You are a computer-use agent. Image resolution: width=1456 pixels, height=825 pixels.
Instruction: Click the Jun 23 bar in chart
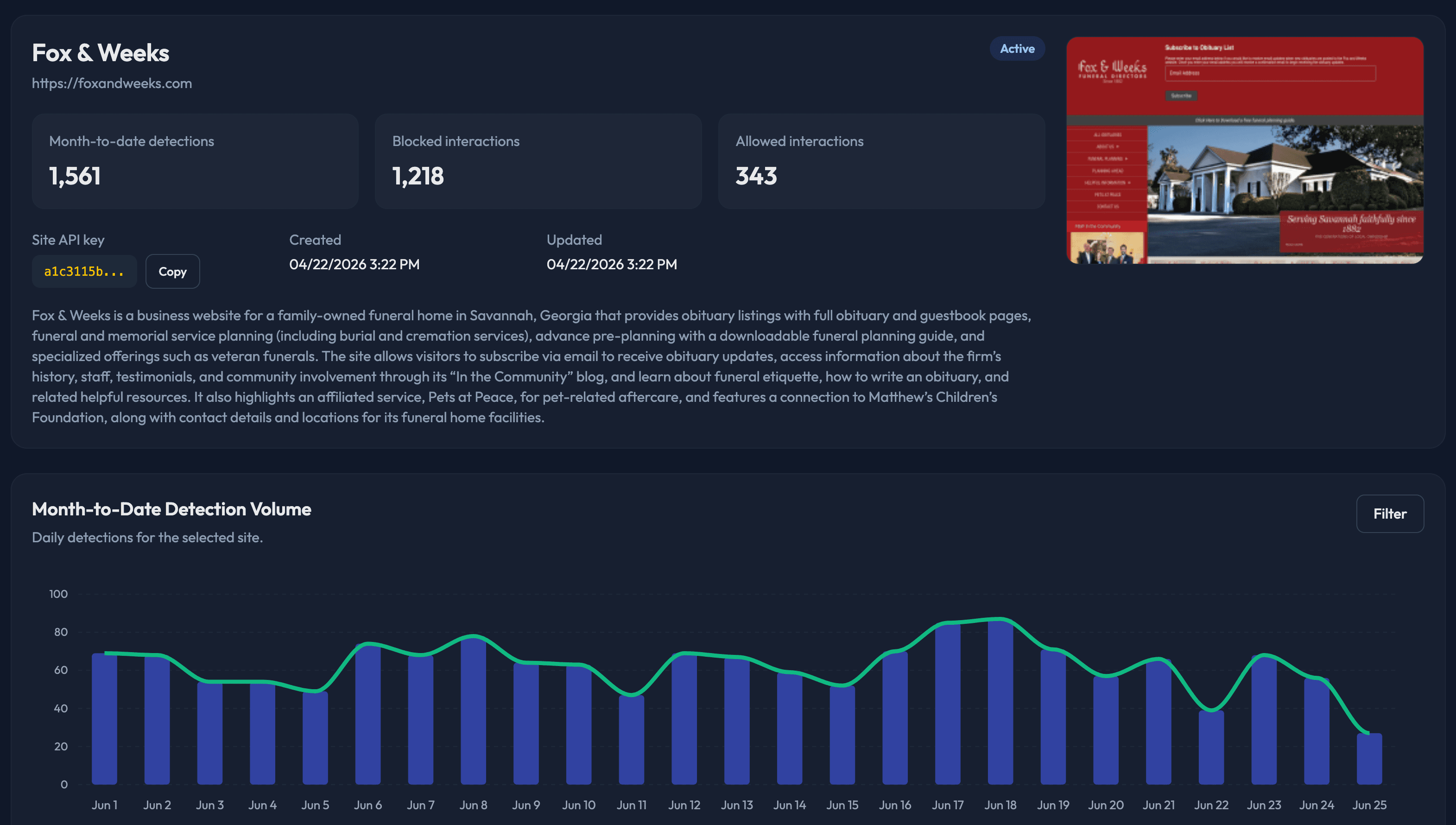coord(1263,720)
